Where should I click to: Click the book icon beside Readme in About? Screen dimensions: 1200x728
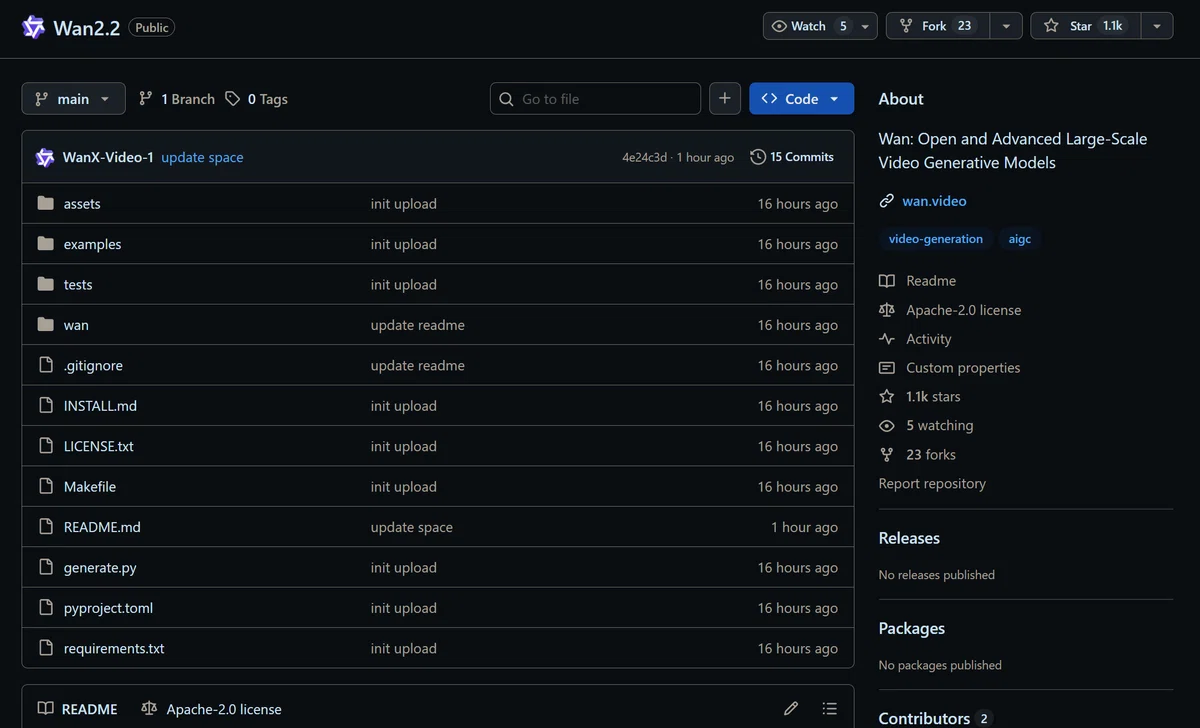[x=887, y=281]
